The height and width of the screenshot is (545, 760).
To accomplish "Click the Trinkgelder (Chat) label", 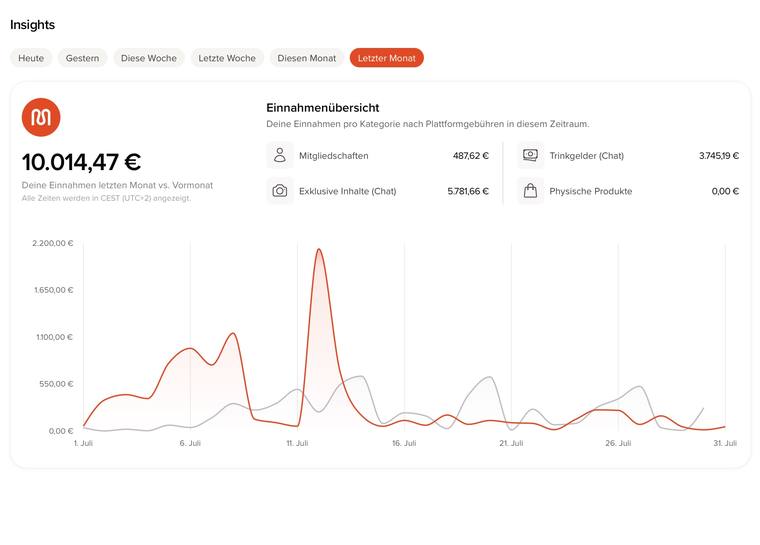I will click(x=586, y=156).
